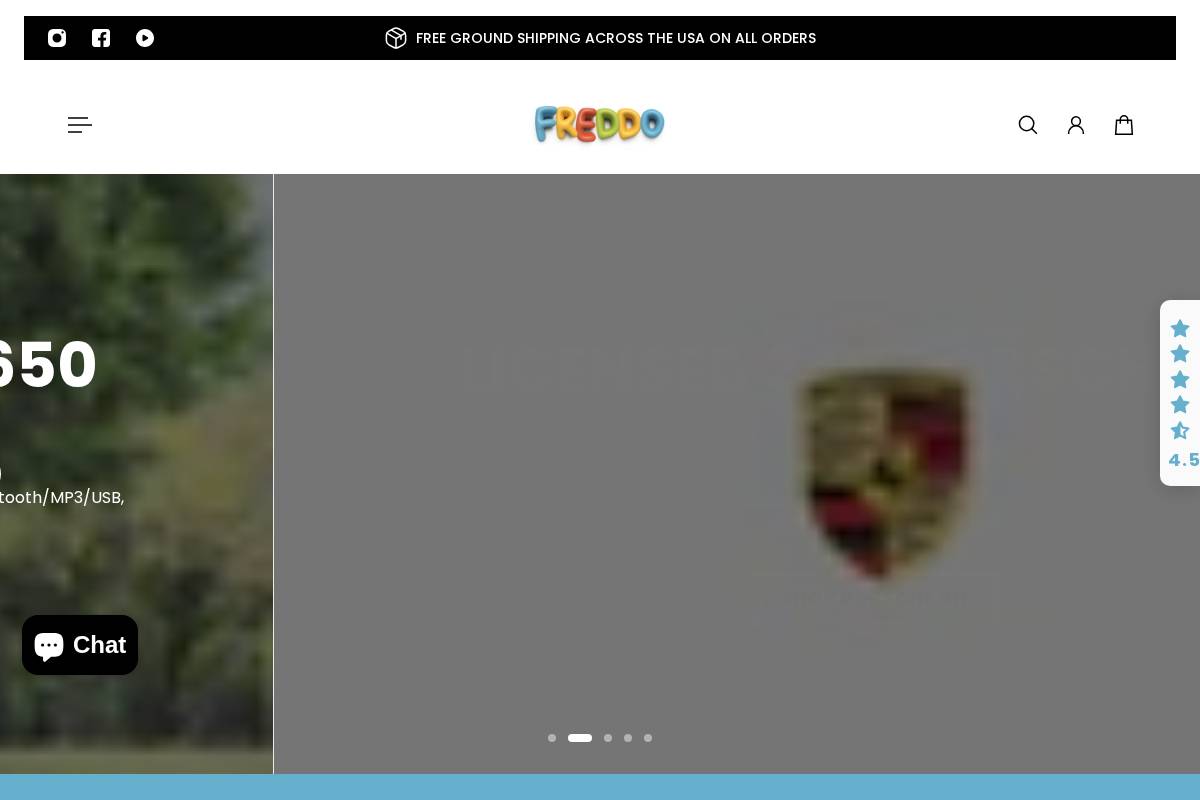Click the Porsche crest hero image
This screenshot has height=800, width=1200.
884,470
